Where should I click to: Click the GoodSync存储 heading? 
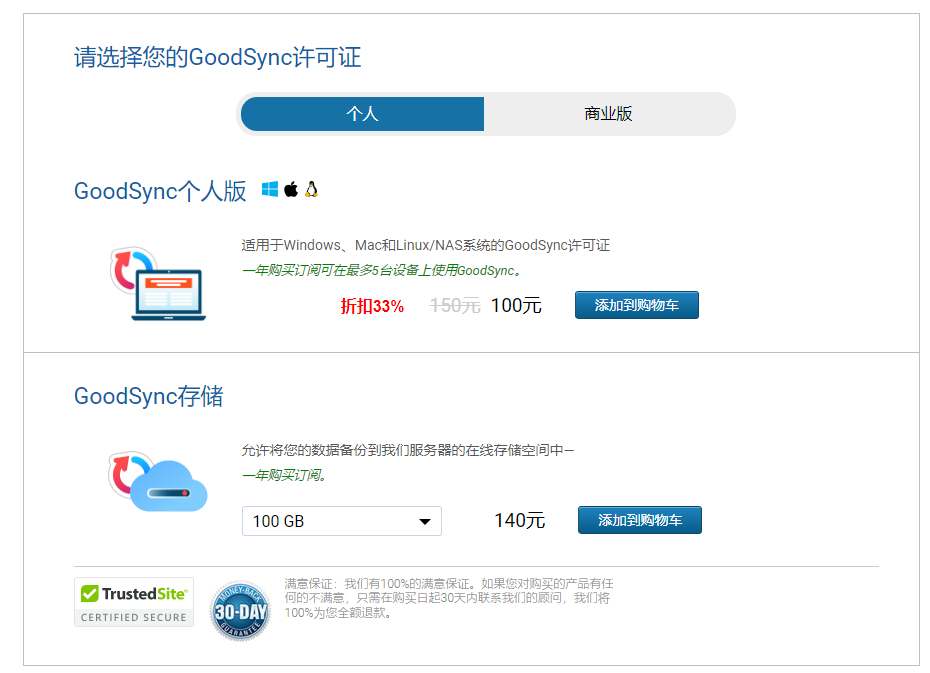(x=148, y=397)
